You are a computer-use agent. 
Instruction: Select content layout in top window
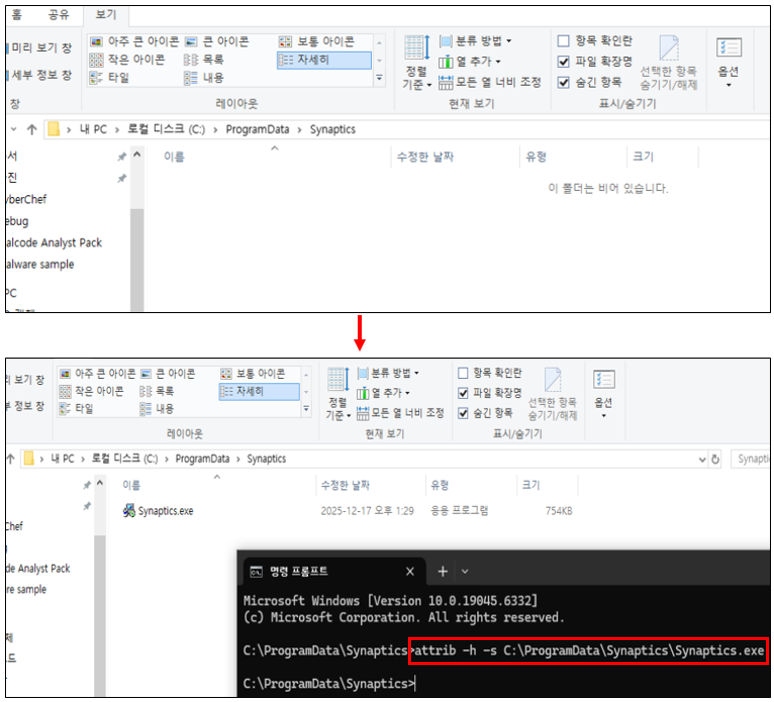[x=204, y=78]
